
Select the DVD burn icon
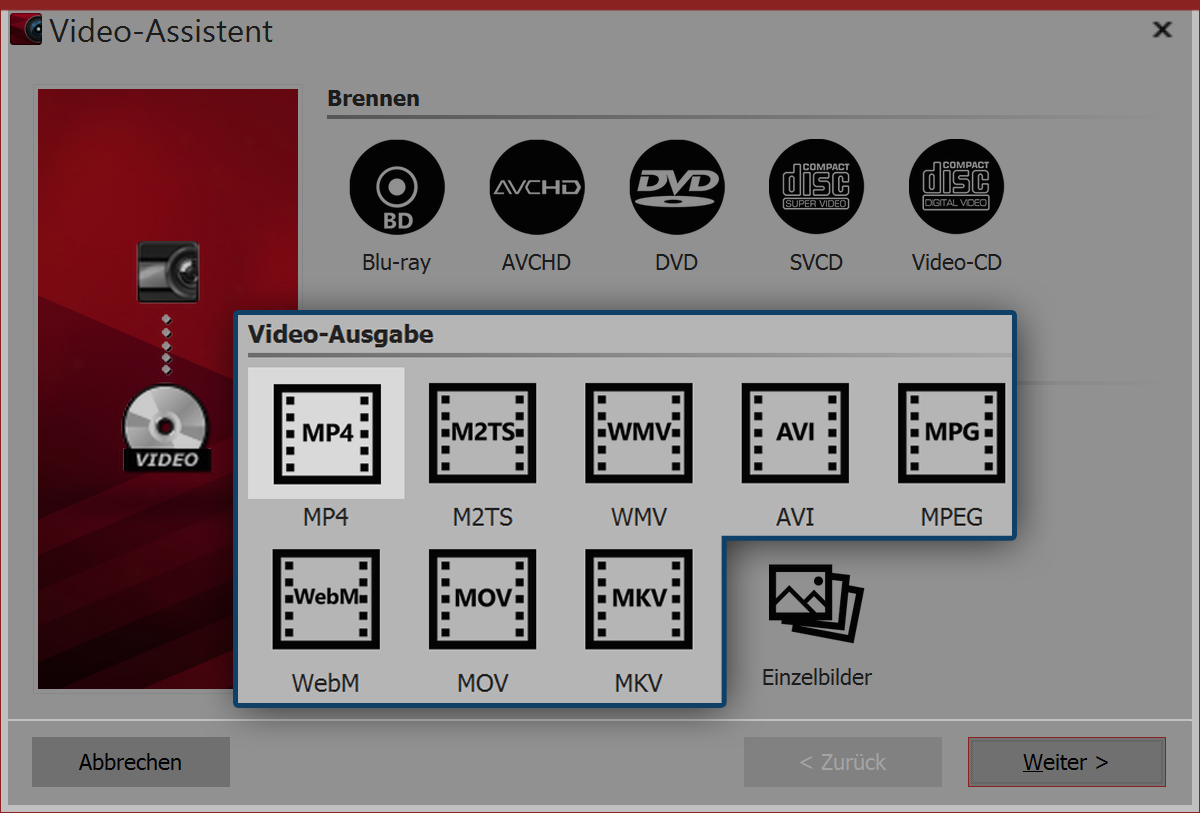click(676, 186)
